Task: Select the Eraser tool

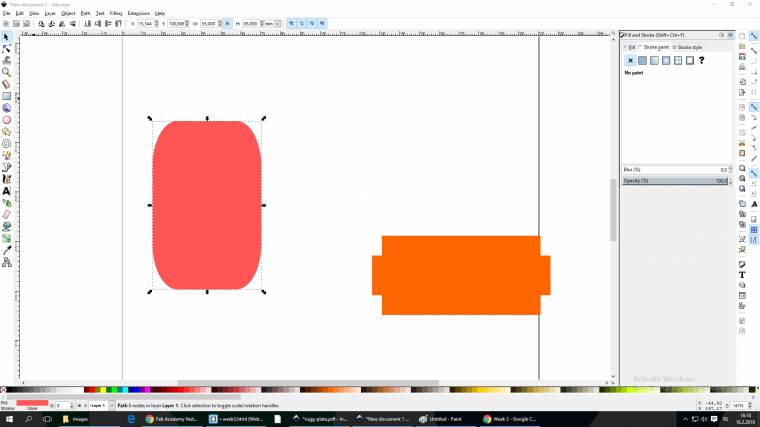Action: point(6,215)
